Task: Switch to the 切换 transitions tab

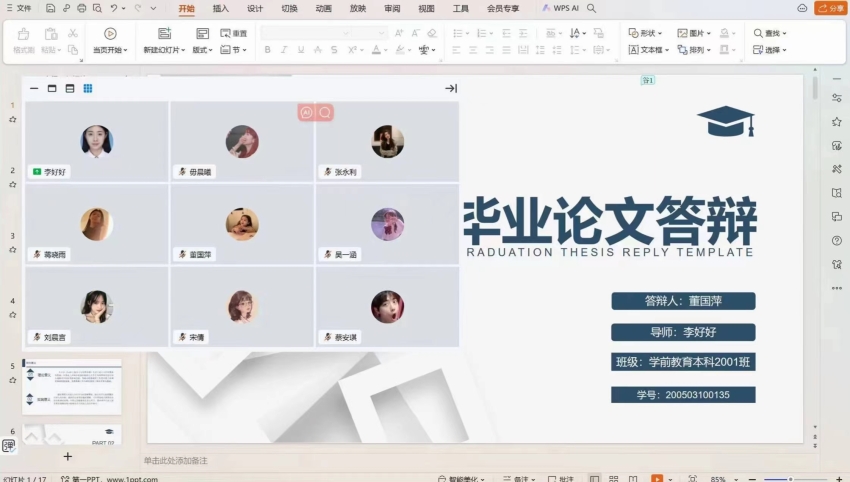Action: click(x=289, y=8)
